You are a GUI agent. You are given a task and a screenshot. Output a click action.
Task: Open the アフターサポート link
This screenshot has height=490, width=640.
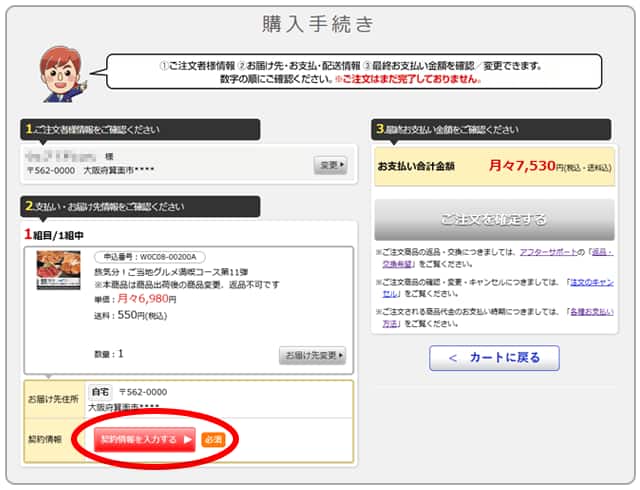pyautogui.click(x=548, y=252)
